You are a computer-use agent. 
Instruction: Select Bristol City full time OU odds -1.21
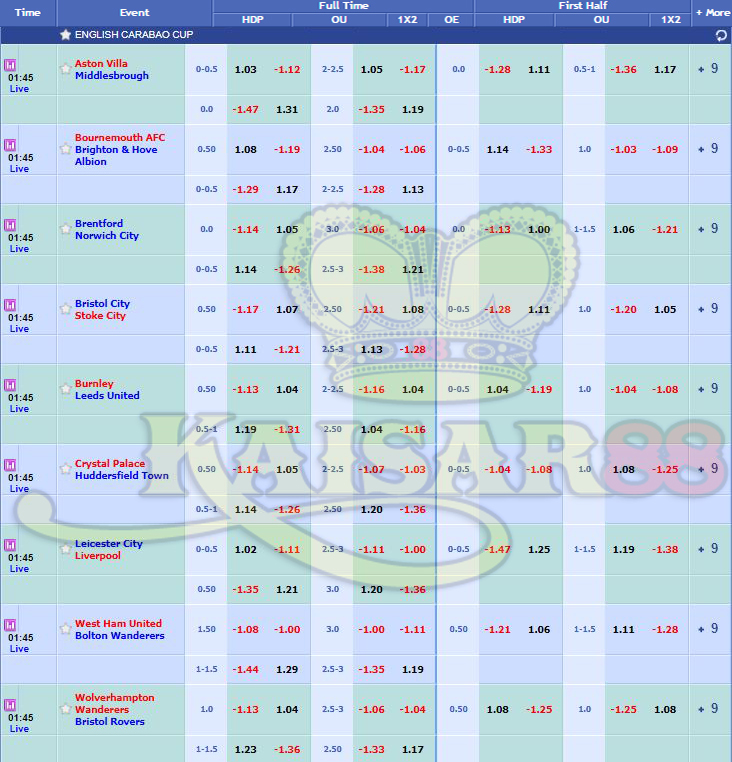point(371,310)
